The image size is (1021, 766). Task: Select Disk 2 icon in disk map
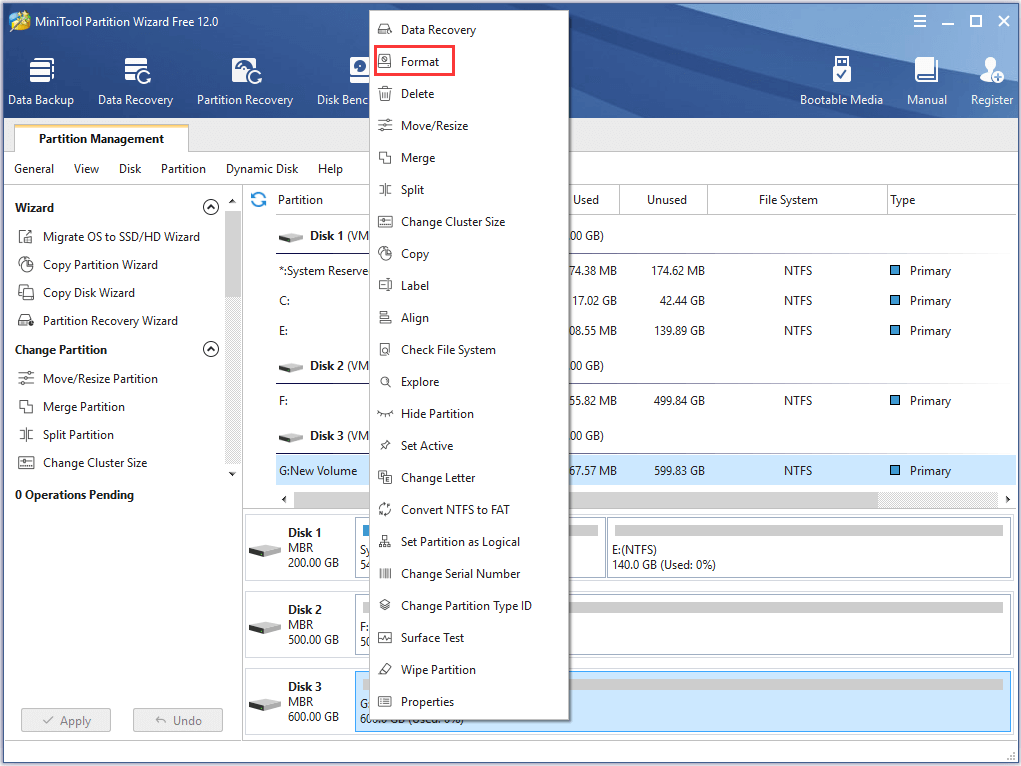click(265, 627)
